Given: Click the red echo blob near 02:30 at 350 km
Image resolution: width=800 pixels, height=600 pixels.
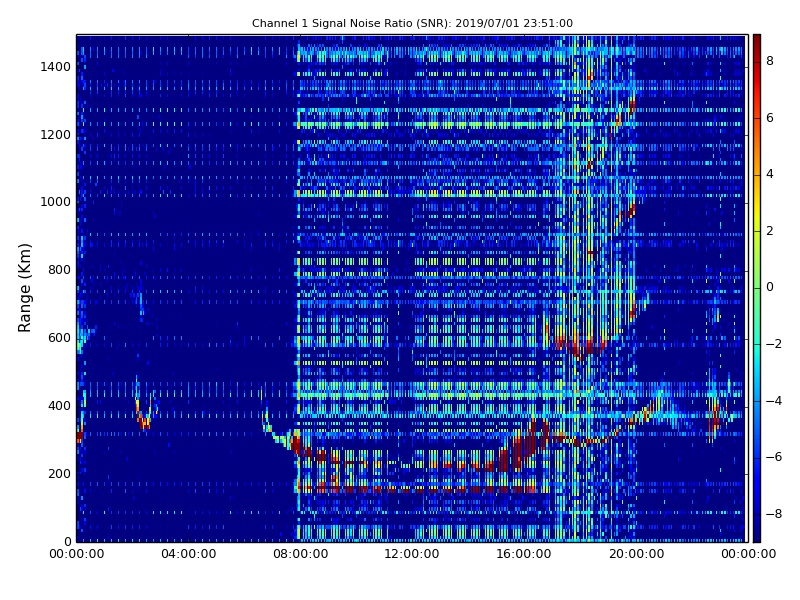Looking at the screenshot, I should point(144,421).
